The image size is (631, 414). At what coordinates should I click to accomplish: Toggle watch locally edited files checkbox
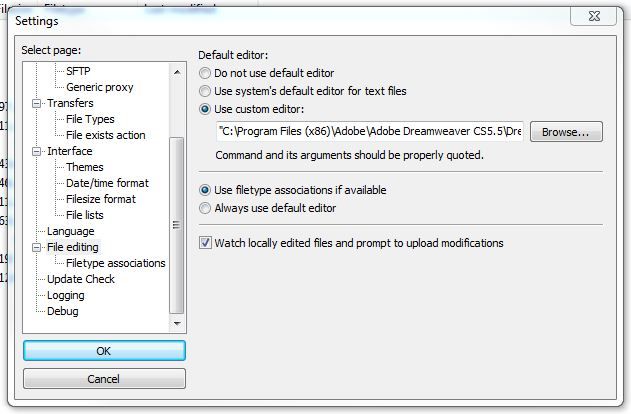click(x=205, y=243)
